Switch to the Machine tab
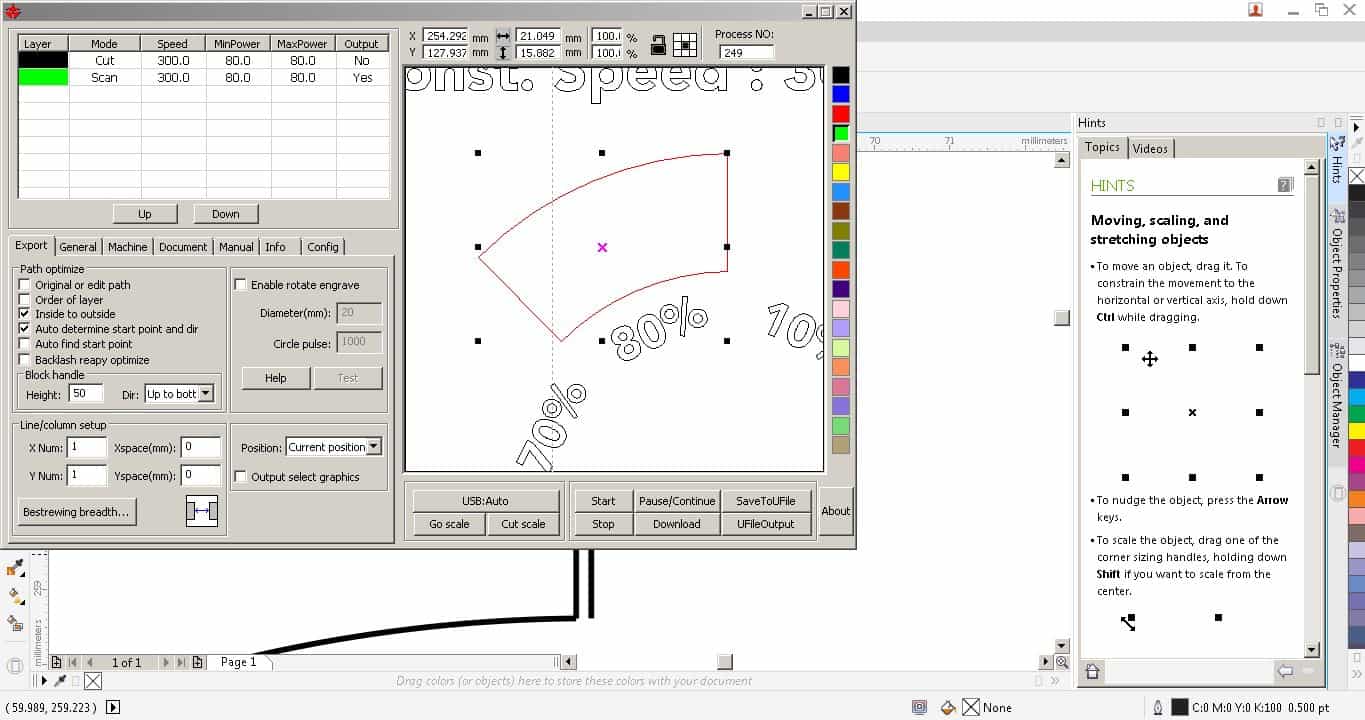 click(x=128, y=247)
